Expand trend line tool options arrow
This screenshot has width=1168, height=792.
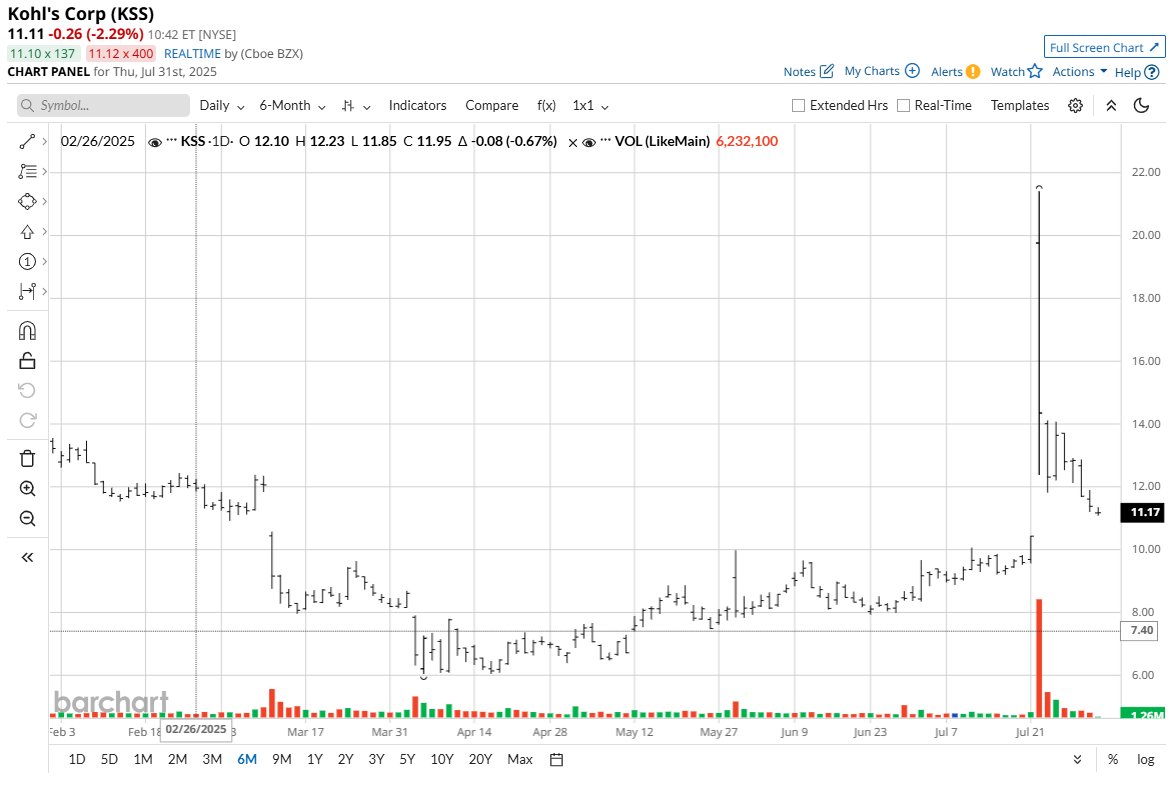45,142
